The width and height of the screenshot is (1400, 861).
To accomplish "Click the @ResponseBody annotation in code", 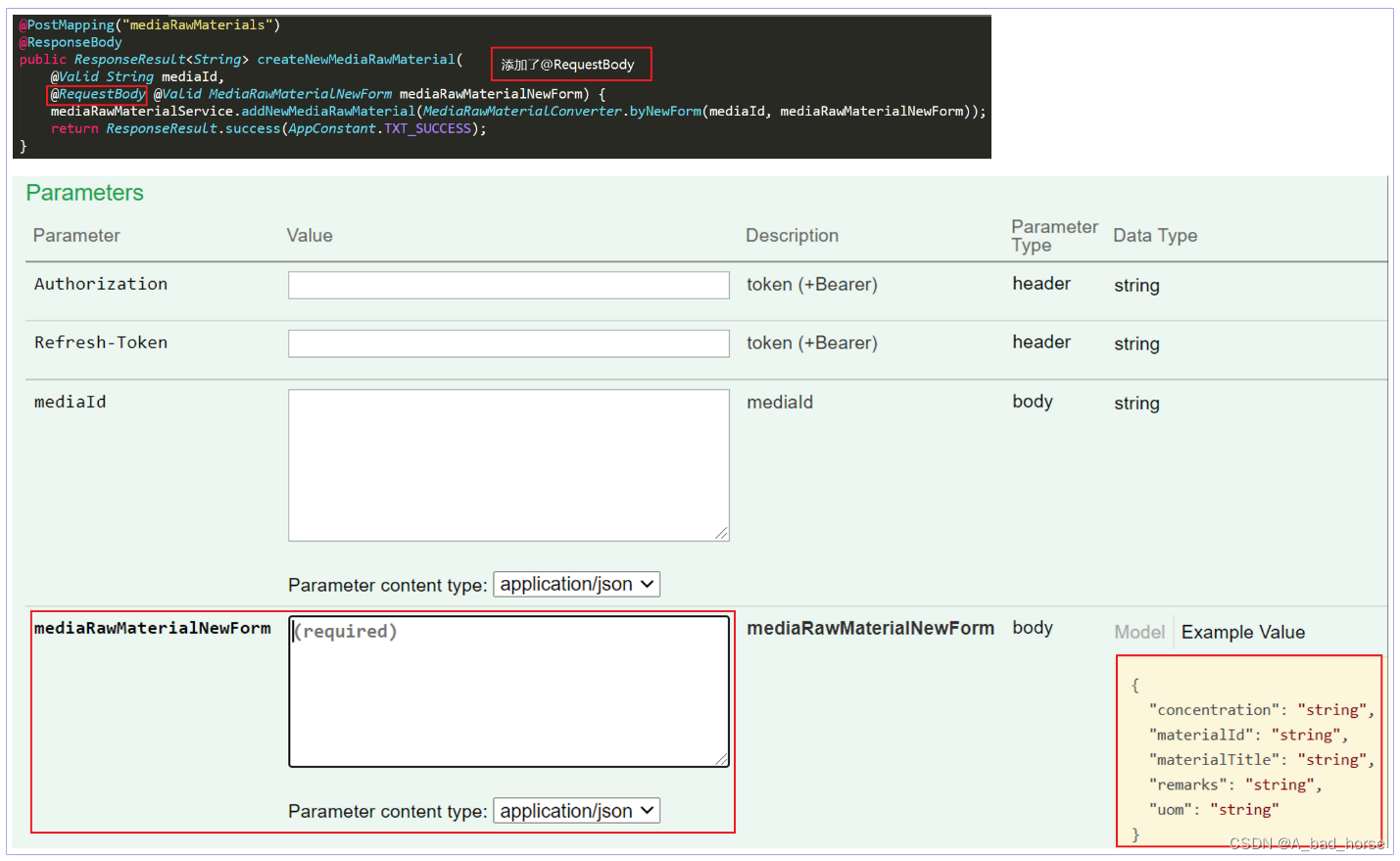I will pos(71,42).
